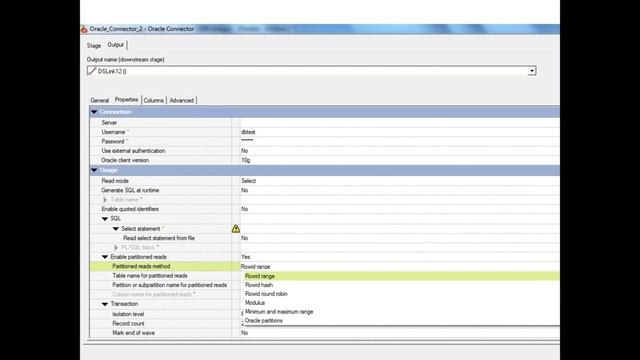Click the Use external authentication No value
This screenshot has width=640, height=360.
244,151
